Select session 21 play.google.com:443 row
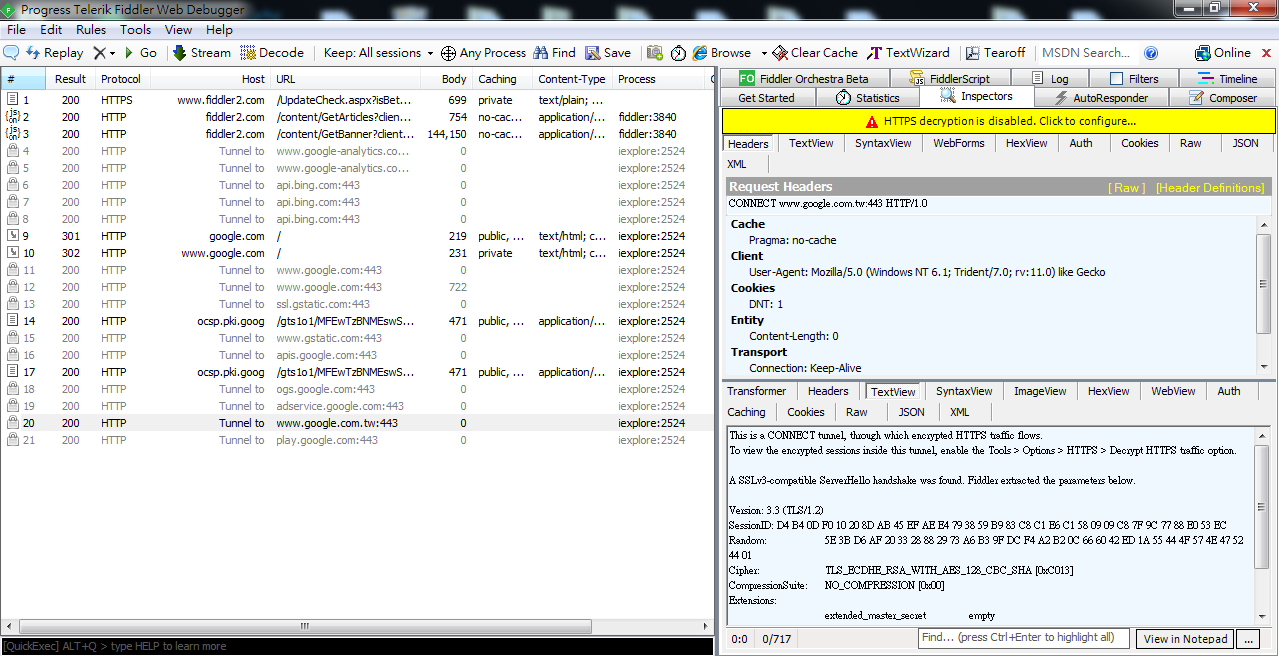The height and width of the screenshot is (656, 1279). (357, 440)
